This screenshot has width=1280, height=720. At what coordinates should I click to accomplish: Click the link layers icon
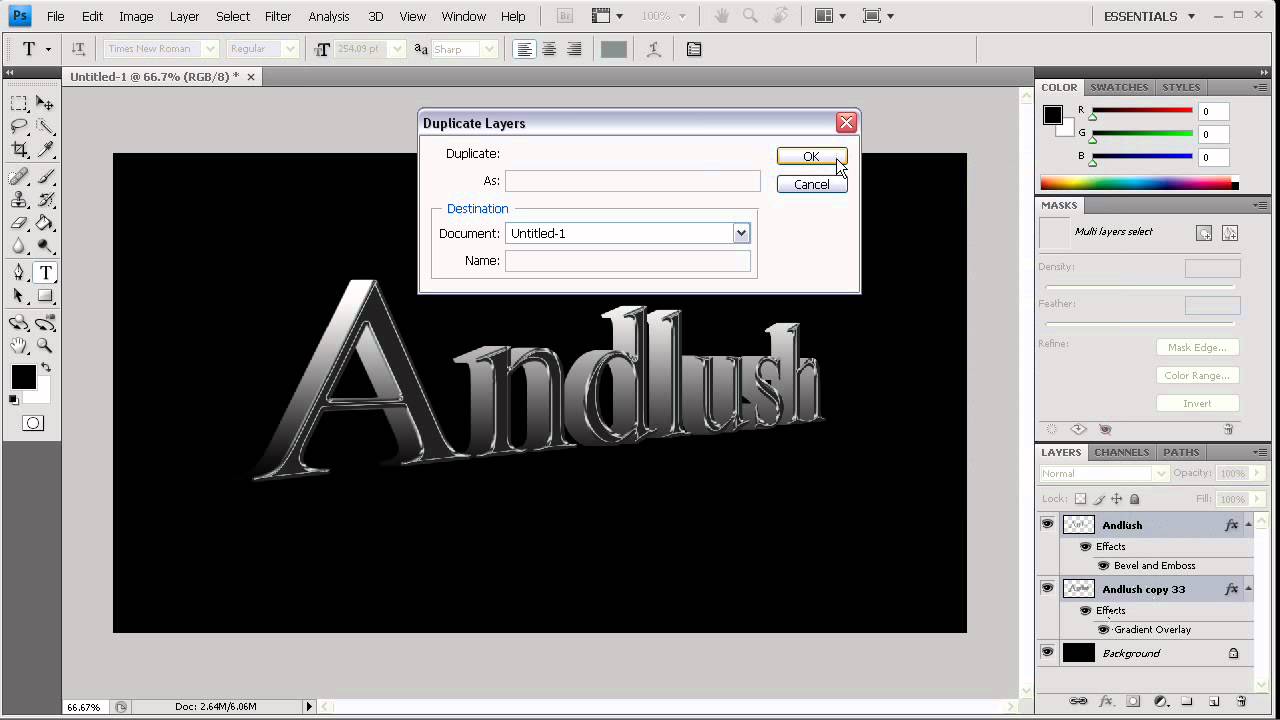tap(1078, 702)
